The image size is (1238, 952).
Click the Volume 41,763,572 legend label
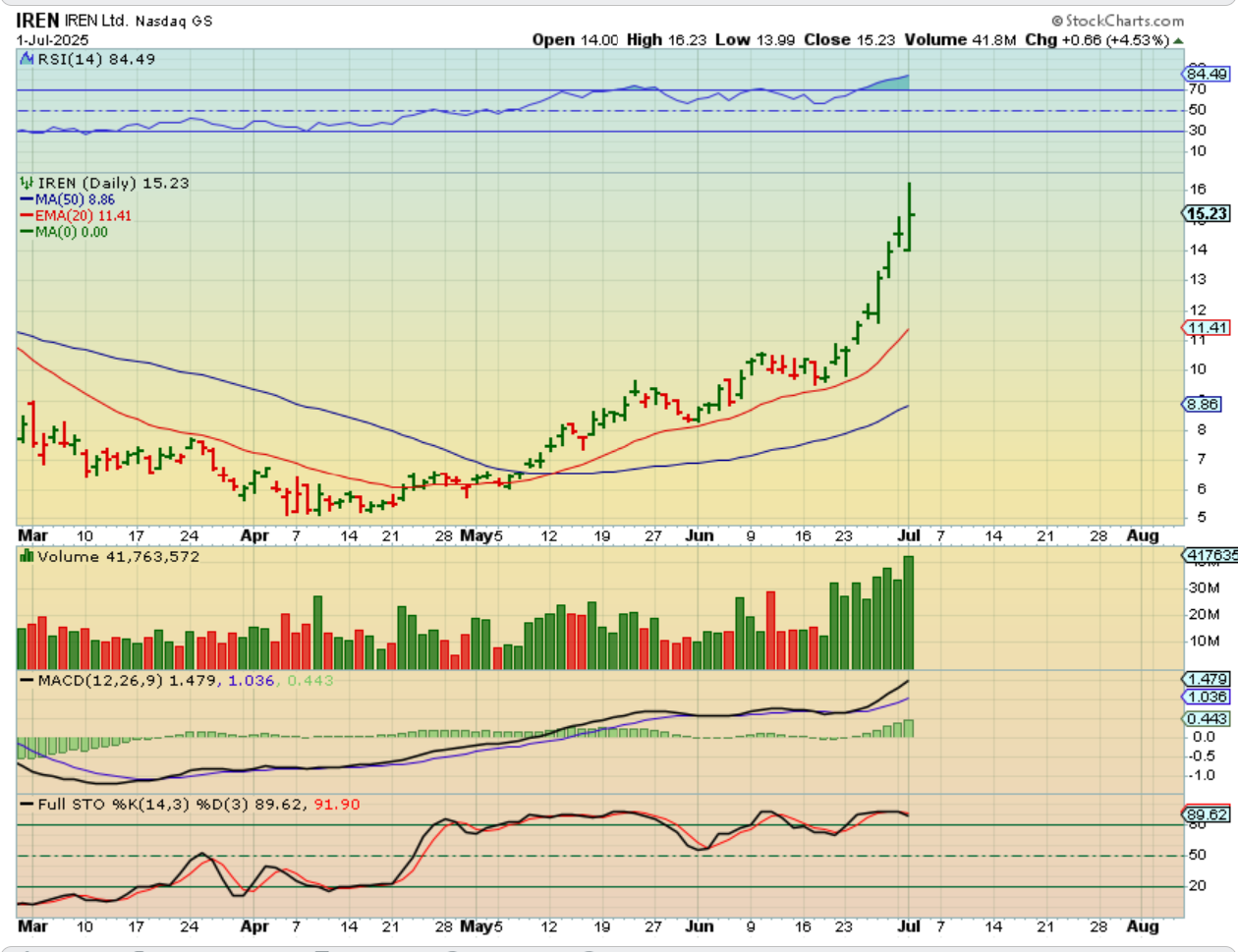point(118,556)
